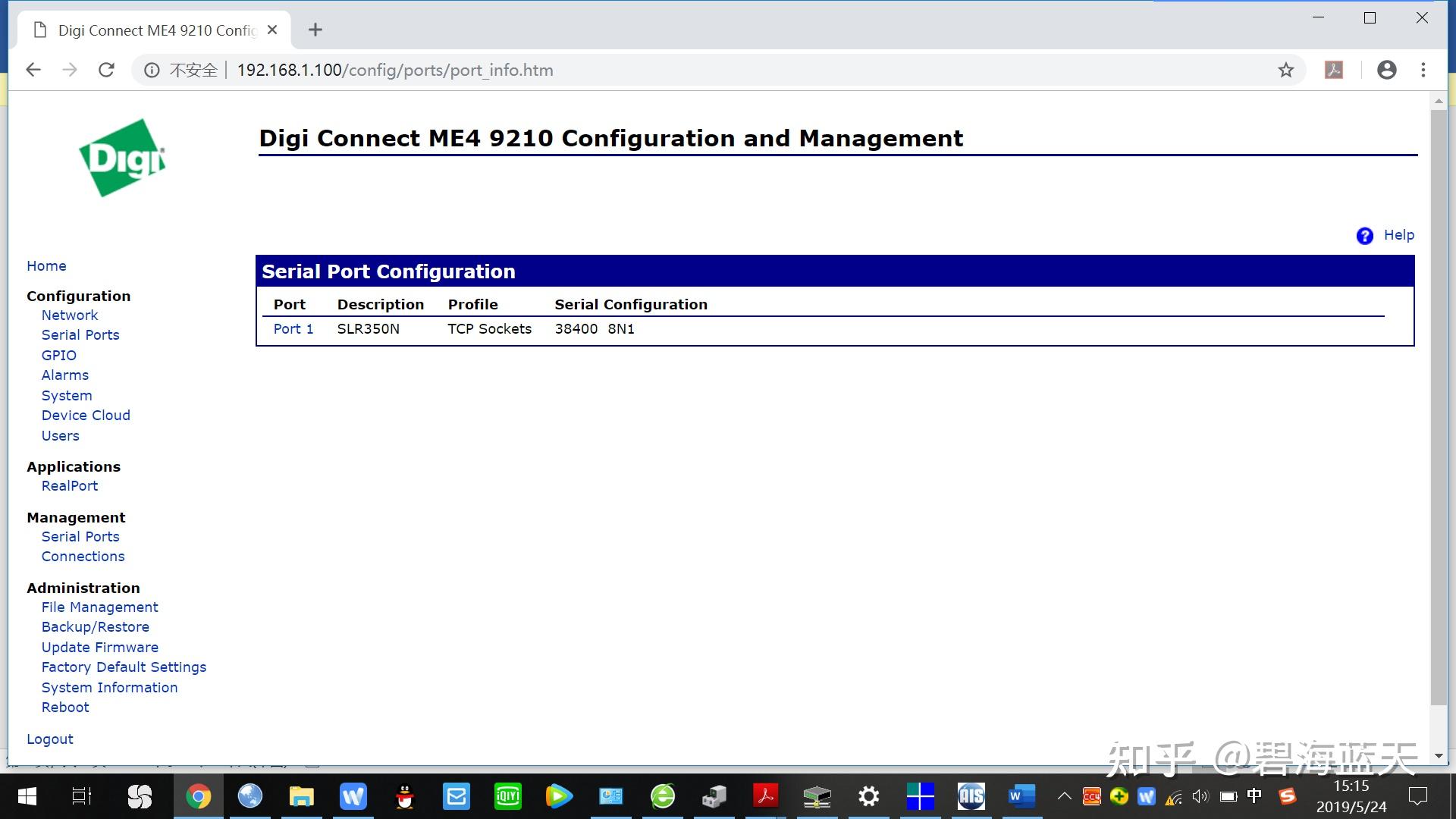The width and height of the screenshot is (1456, 819).
Task: Click the Digi logo
Action: (x=123, y=158)
